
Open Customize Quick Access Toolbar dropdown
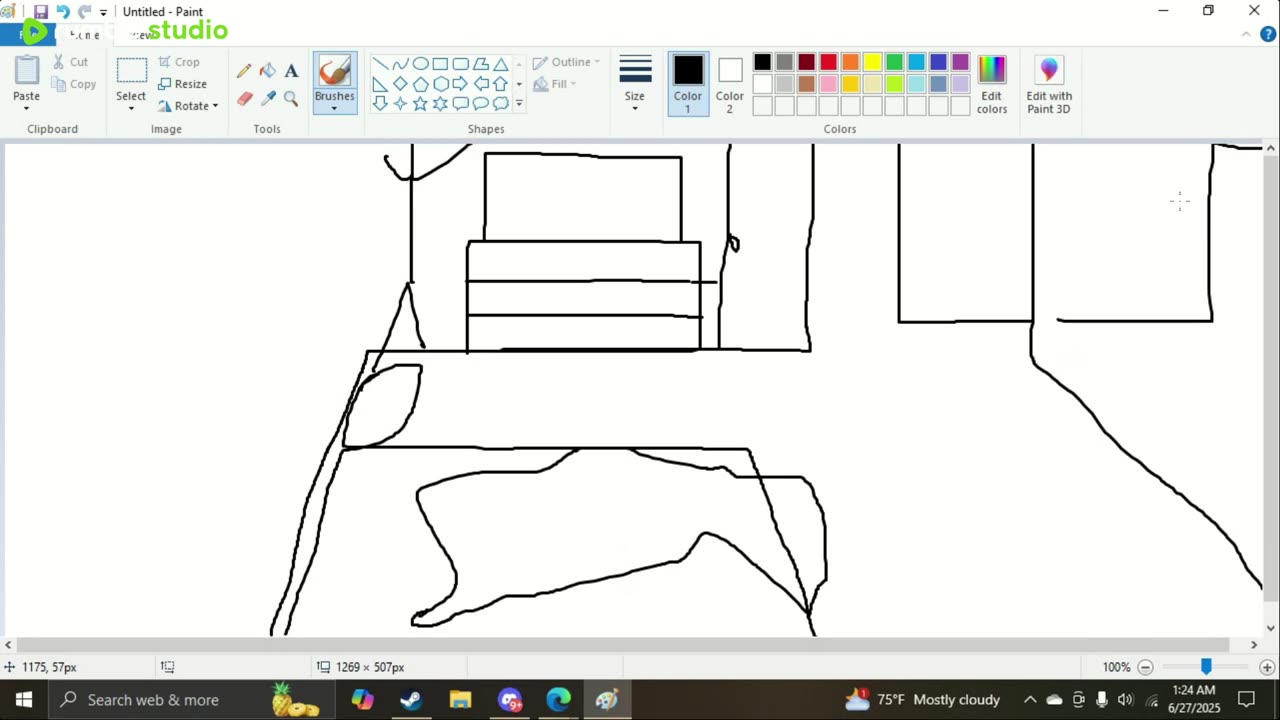click(103, 13)
